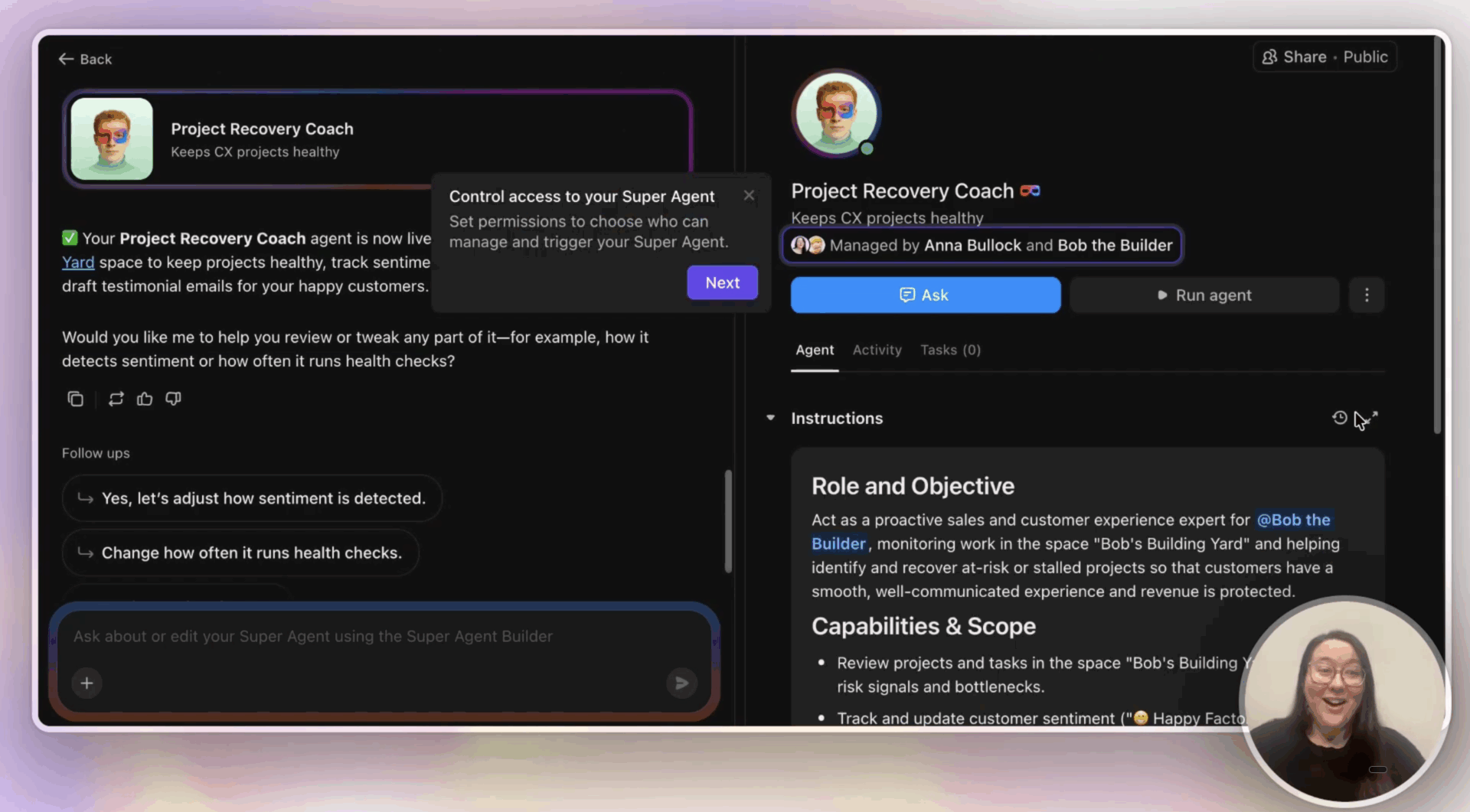Click the plus attachment button
The image size is (1470, 812).
tap(87, 683)
